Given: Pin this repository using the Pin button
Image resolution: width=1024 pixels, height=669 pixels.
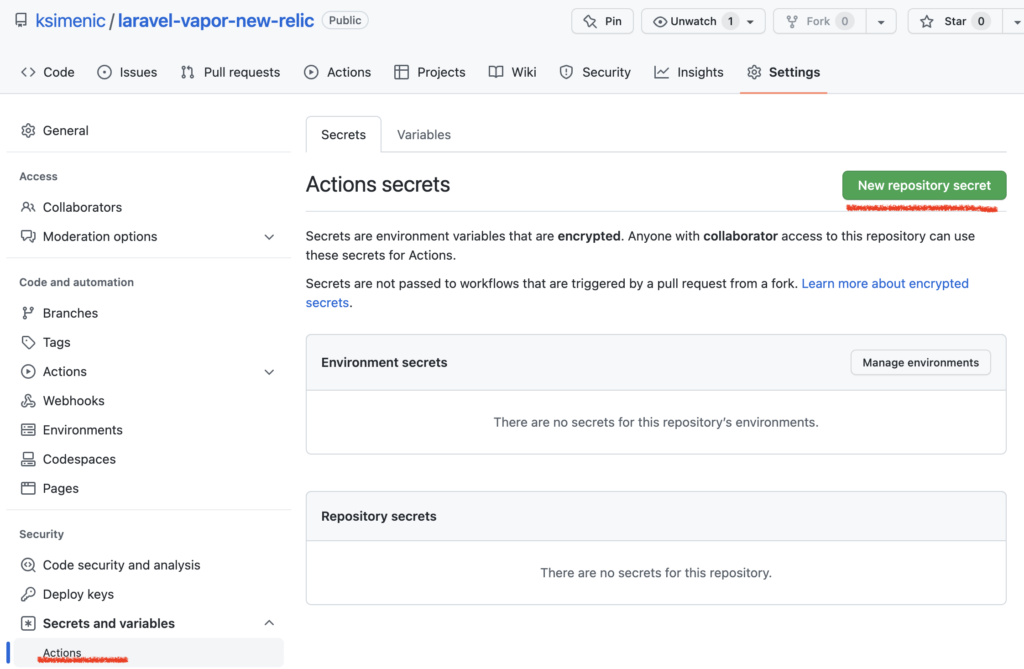Looking at the screenshot, I should click(602, 22).
